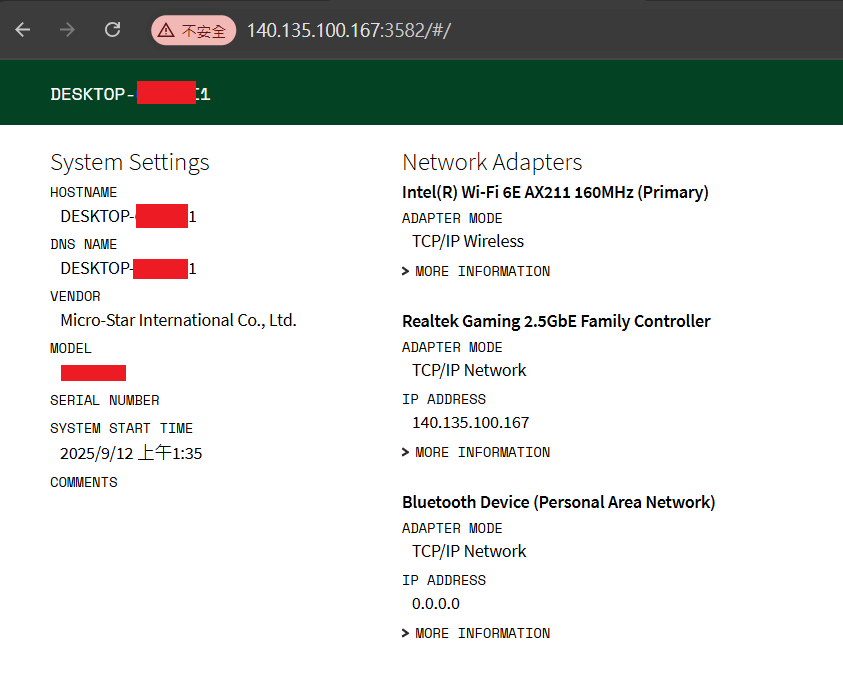Click the Bluetooth Device (Personal Area Network) name
This screenshot has width=843, height=695.
(x=559, y=502)
